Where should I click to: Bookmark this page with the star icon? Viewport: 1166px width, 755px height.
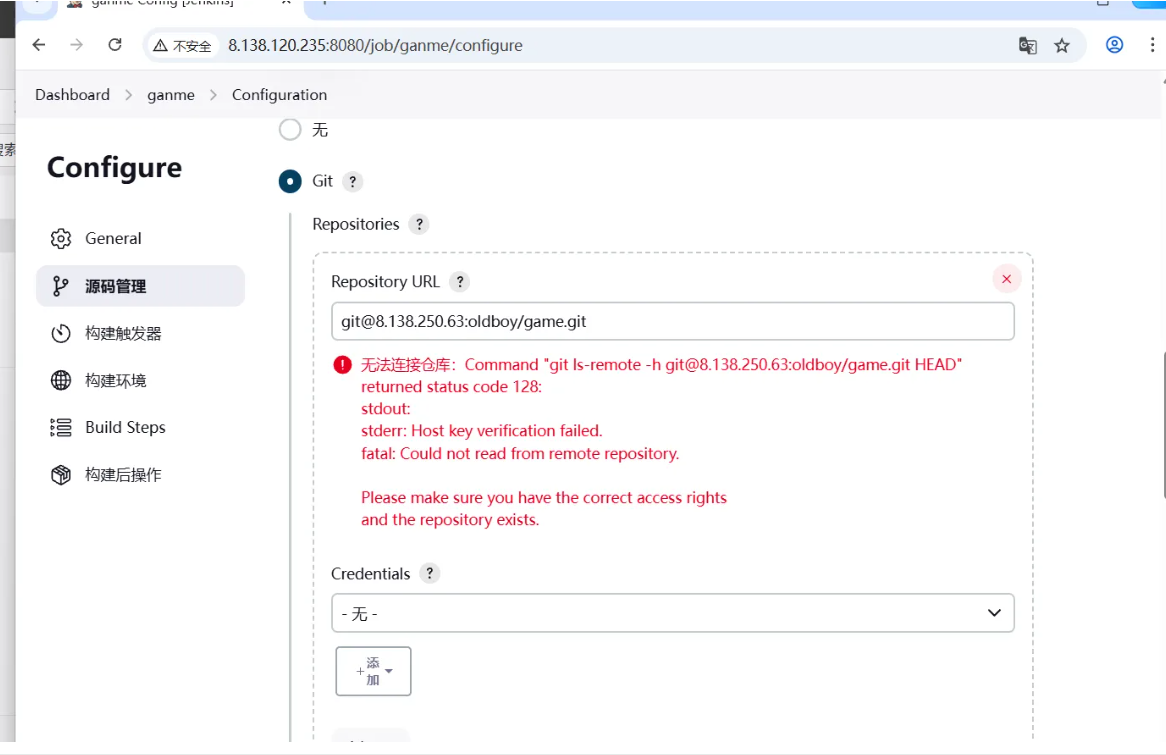click(1062, 45)
